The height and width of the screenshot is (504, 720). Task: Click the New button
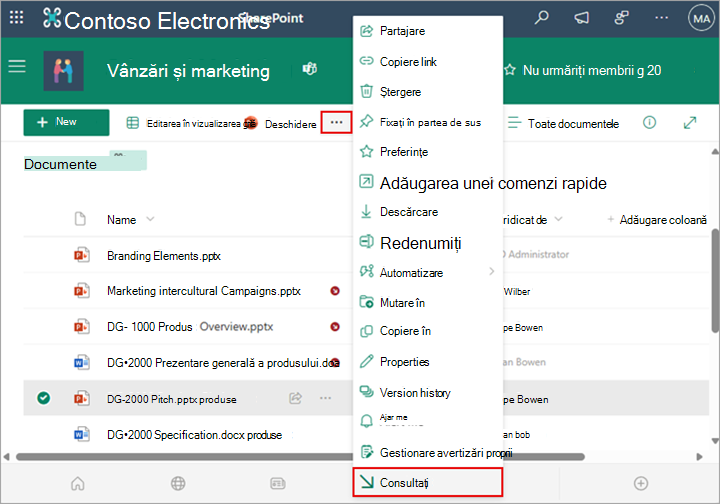point(66,122)
